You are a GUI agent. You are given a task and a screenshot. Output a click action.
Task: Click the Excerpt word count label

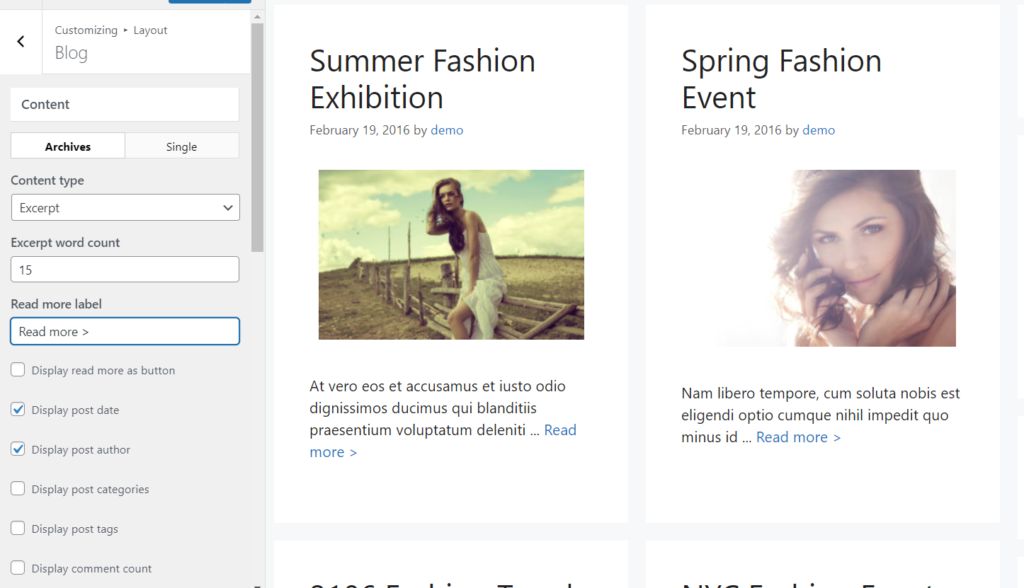pos(65,242)
